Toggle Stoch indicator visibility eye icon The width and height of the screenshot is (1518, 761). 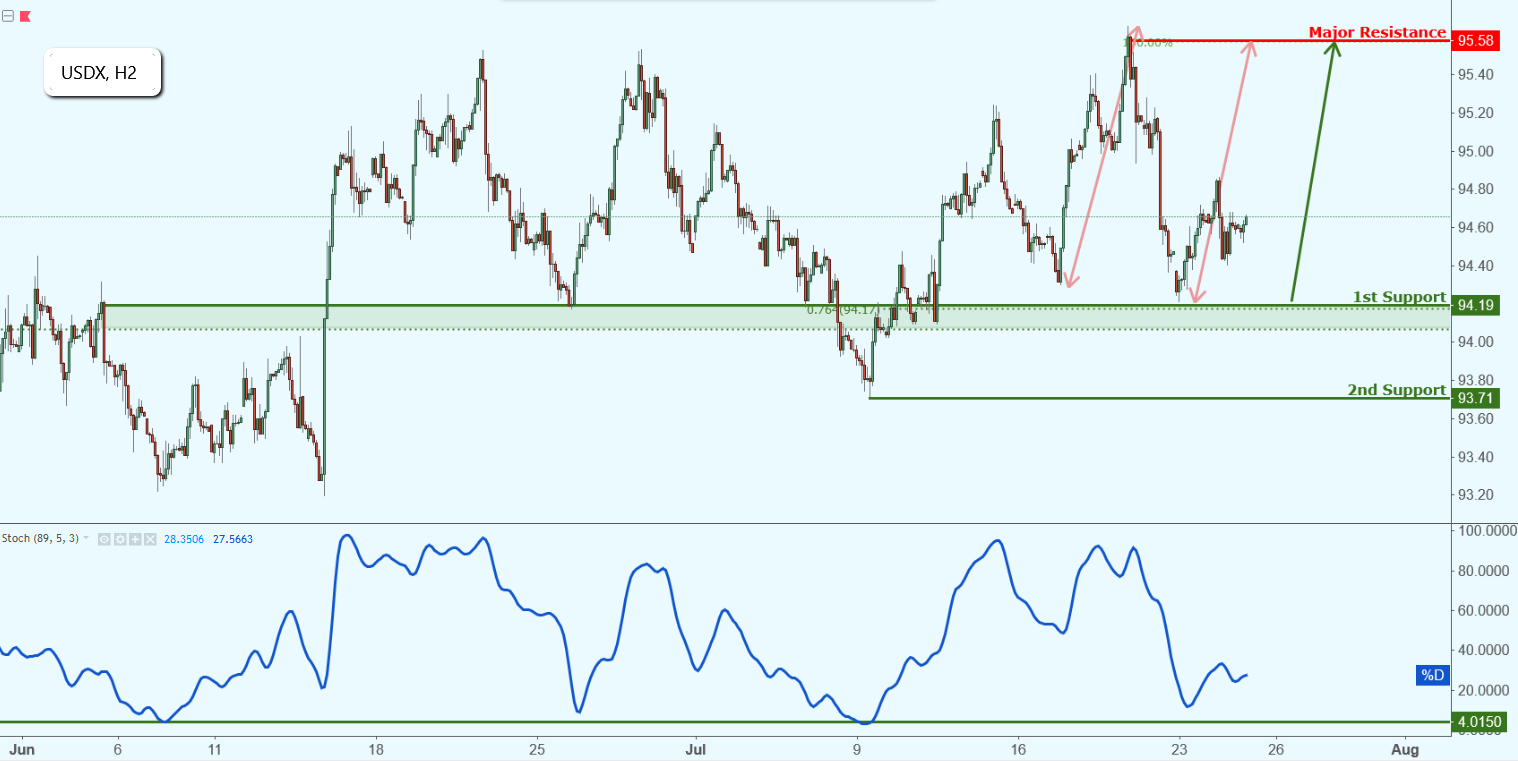[104, 539]
